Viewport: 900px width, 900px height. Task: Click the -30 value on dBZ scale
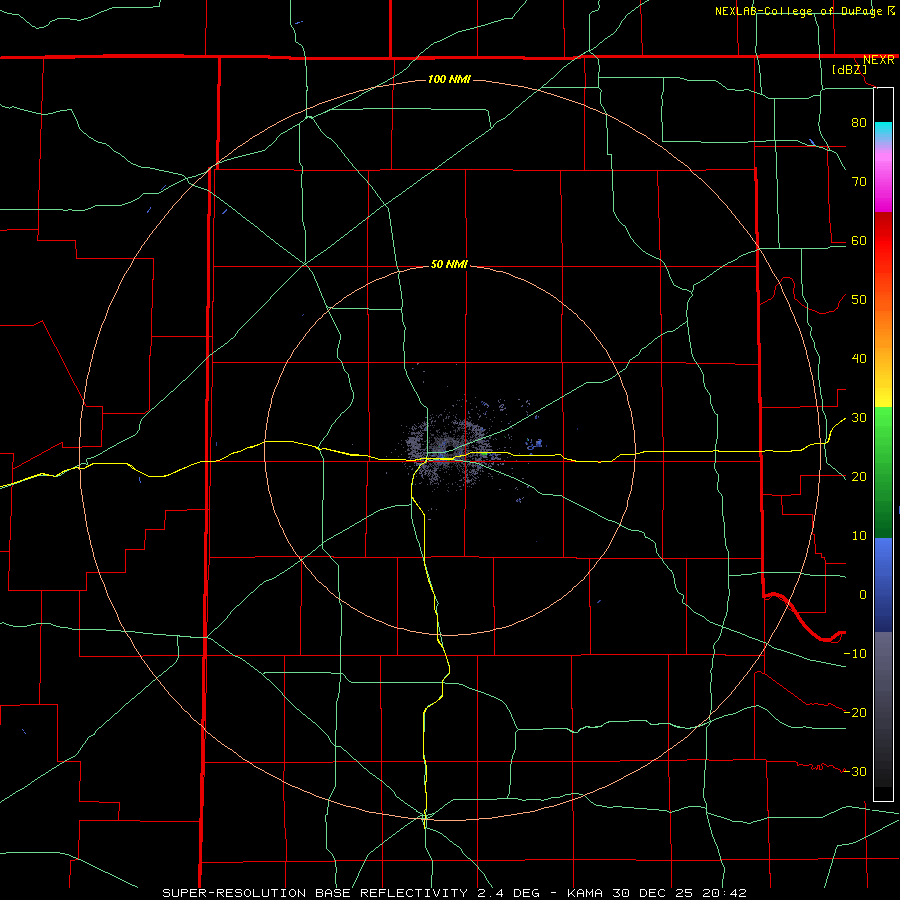point(855,771)
